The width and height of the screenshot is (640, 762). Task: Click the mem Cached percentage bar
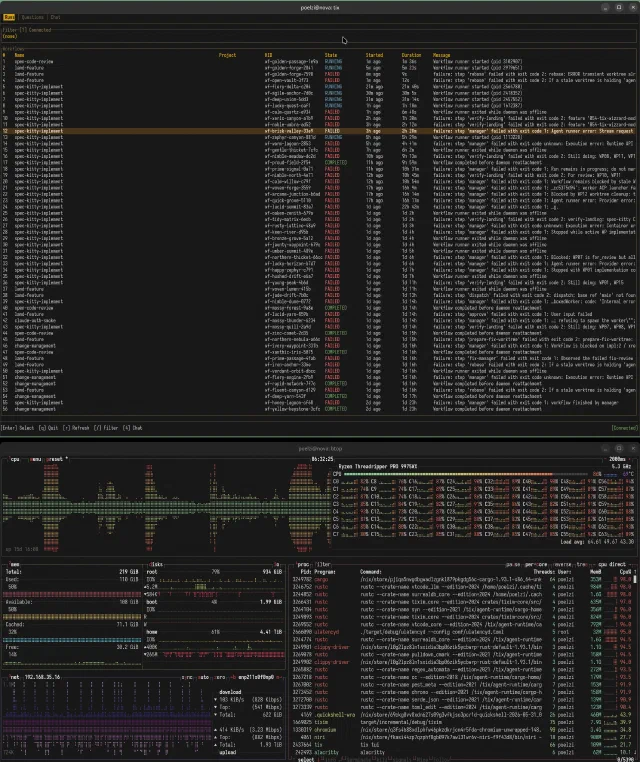click(72, 640)
